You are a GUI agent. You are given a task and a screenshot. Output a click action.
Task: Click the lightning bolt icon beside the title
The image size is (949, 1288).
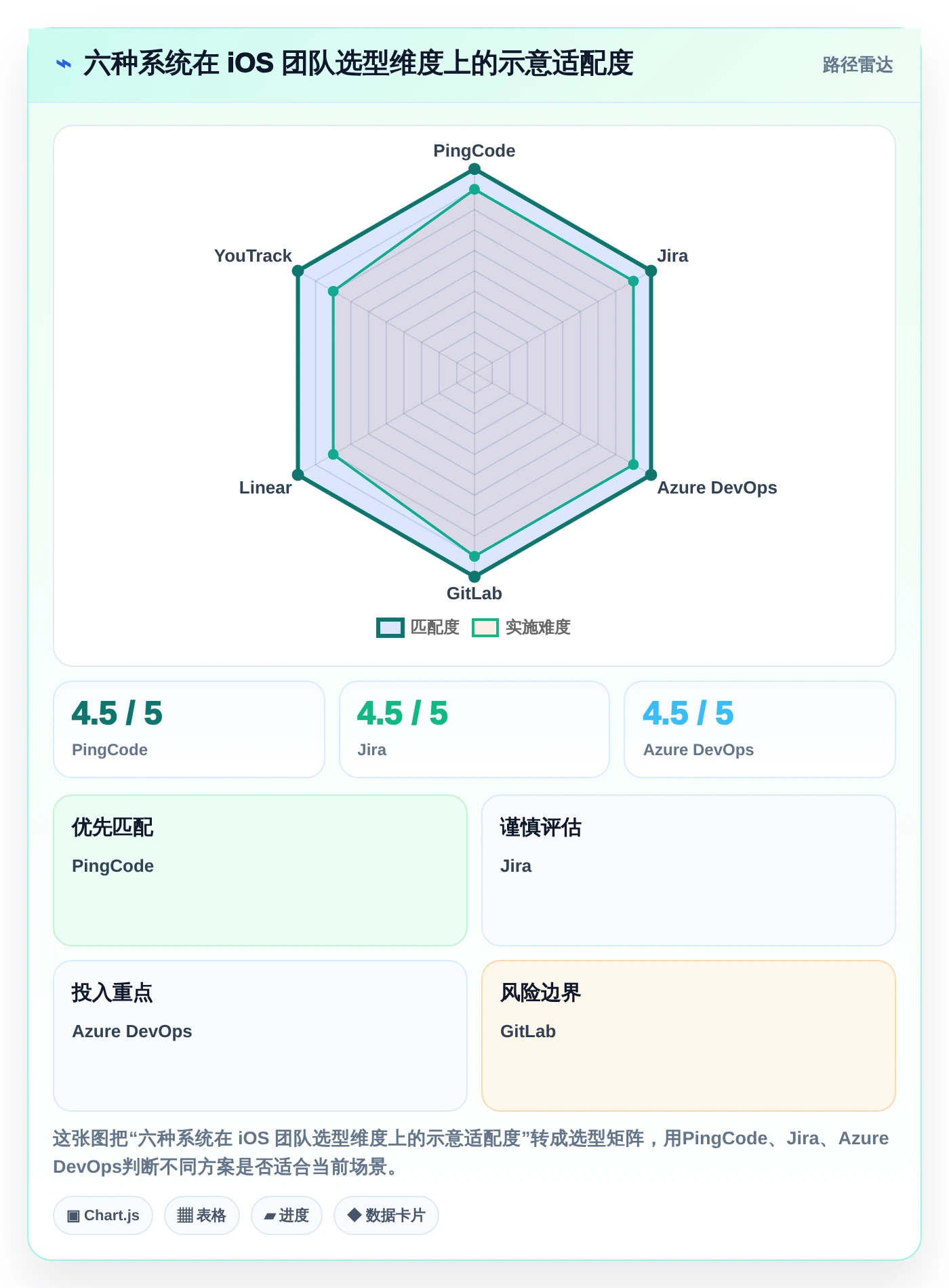pos(64,64)
